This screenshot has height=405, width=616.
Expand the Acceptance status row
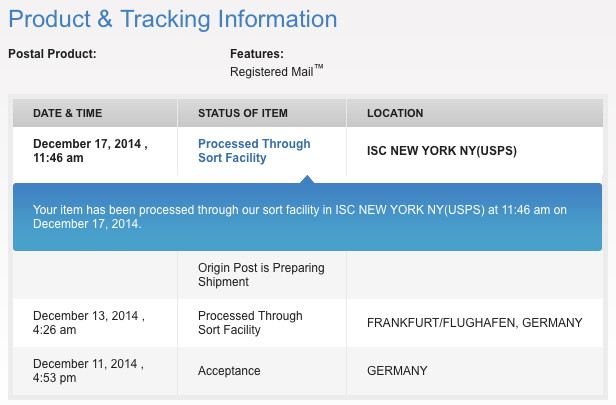click(x=229, y=371)
